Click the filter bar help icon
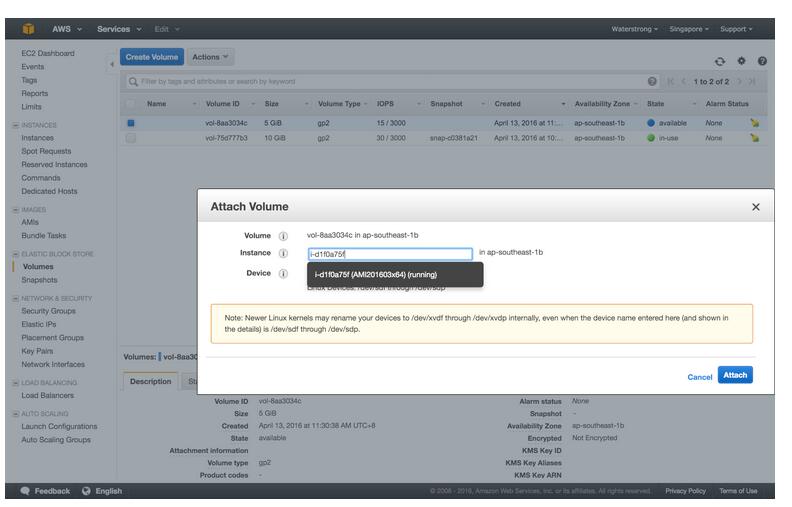The width and height of the screenshot is (792, 507). click(x=652, y=81)
